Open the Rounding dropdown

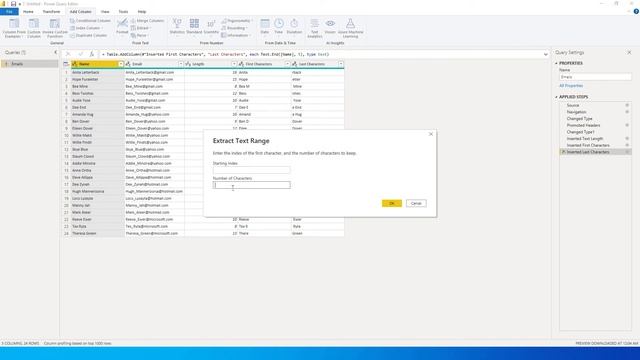tap(234, 28)
